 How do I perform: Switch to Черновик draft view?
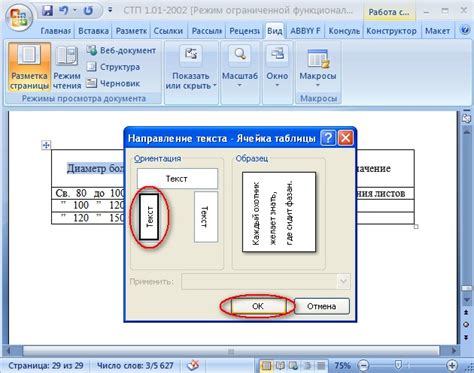coord(113,83)
